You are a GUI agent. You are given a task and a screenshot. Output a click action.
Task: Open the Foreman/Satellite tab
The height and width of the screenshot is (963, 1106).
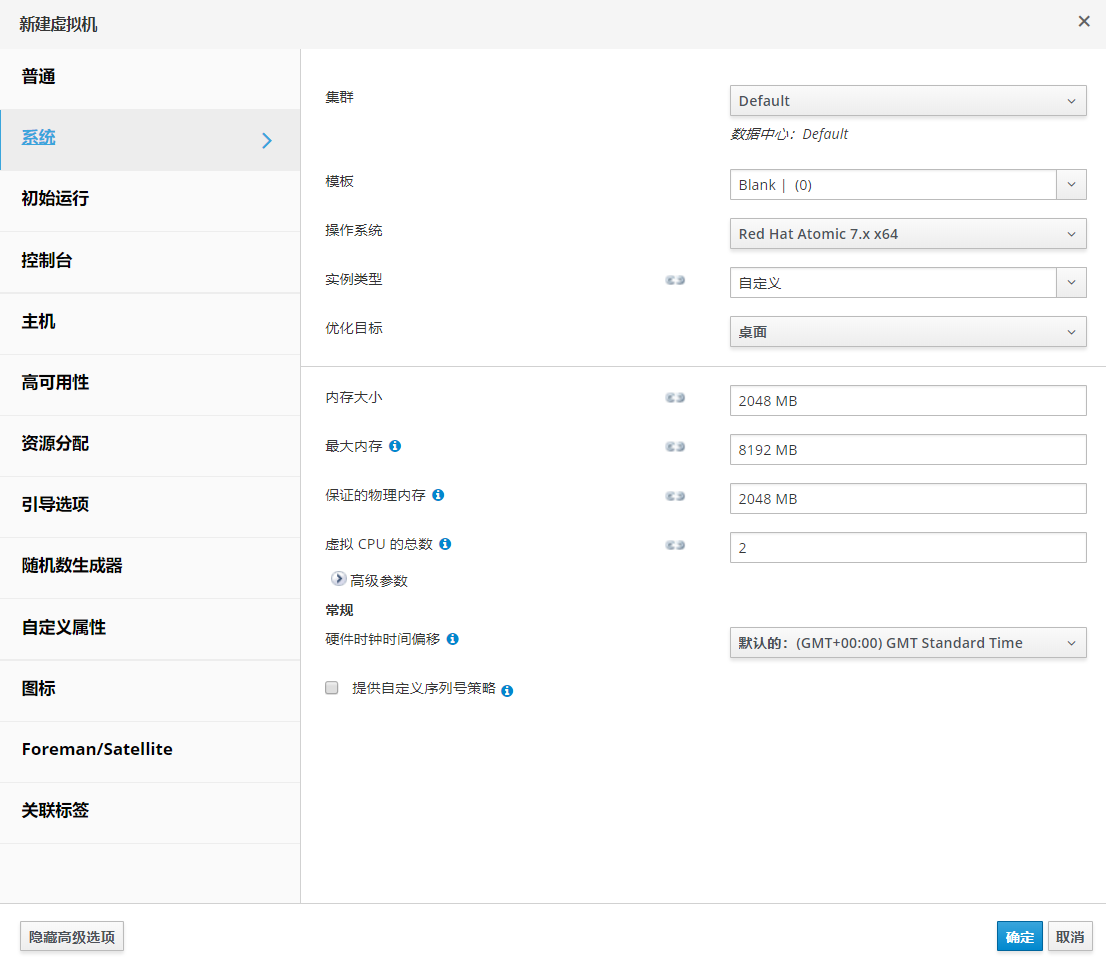[150, 751]
